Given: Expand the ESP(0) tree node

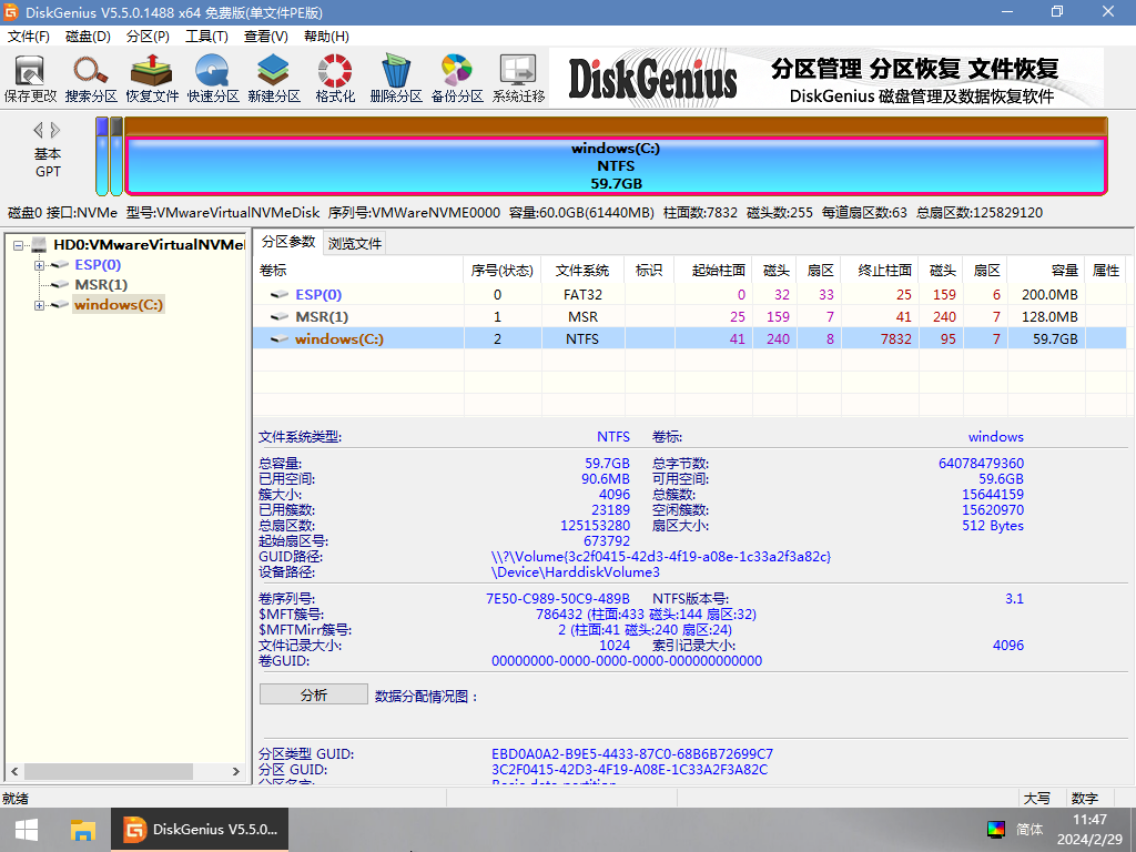Looking at the screenshot, I should point(39,266).
